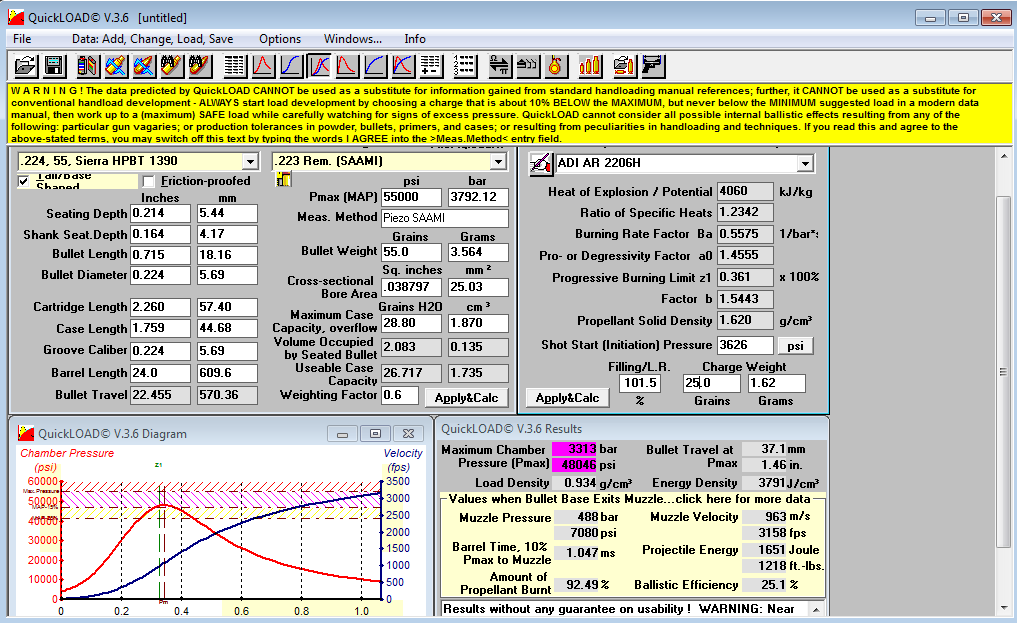The width and height of the screenshot is (1017, 623).
Task: Click the left crossed-out cartridge toolbar icon
Action: coord(115,65)
